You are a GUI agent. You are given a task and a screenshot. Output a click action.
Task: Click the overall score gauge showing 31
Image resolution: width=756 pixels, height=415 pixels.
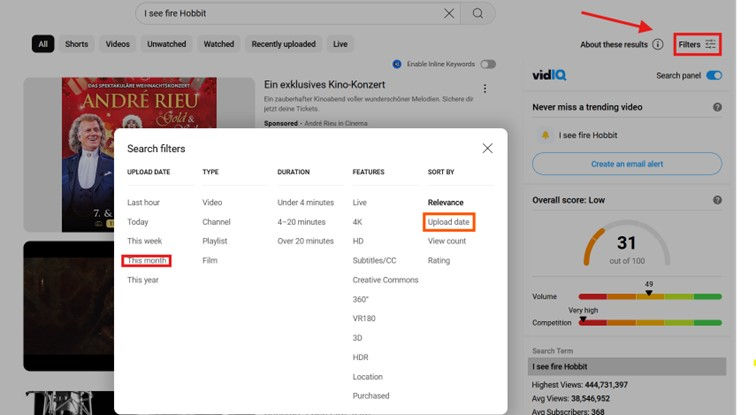tap(627, 243)
